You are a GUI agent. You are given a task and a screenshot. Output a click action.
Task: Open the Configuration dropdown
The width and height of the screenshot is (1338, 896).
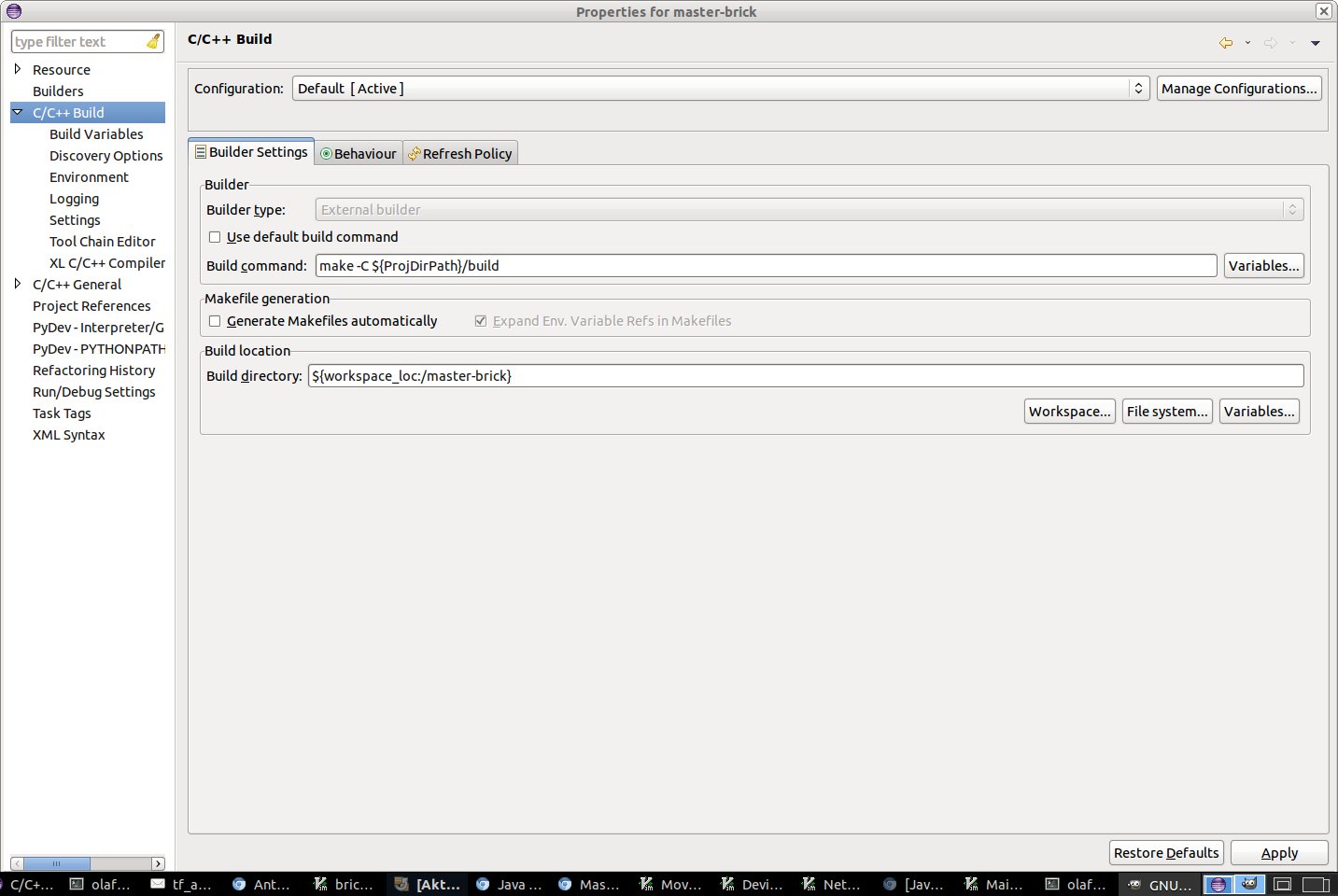pyautogui.click(x=721, y=89)
